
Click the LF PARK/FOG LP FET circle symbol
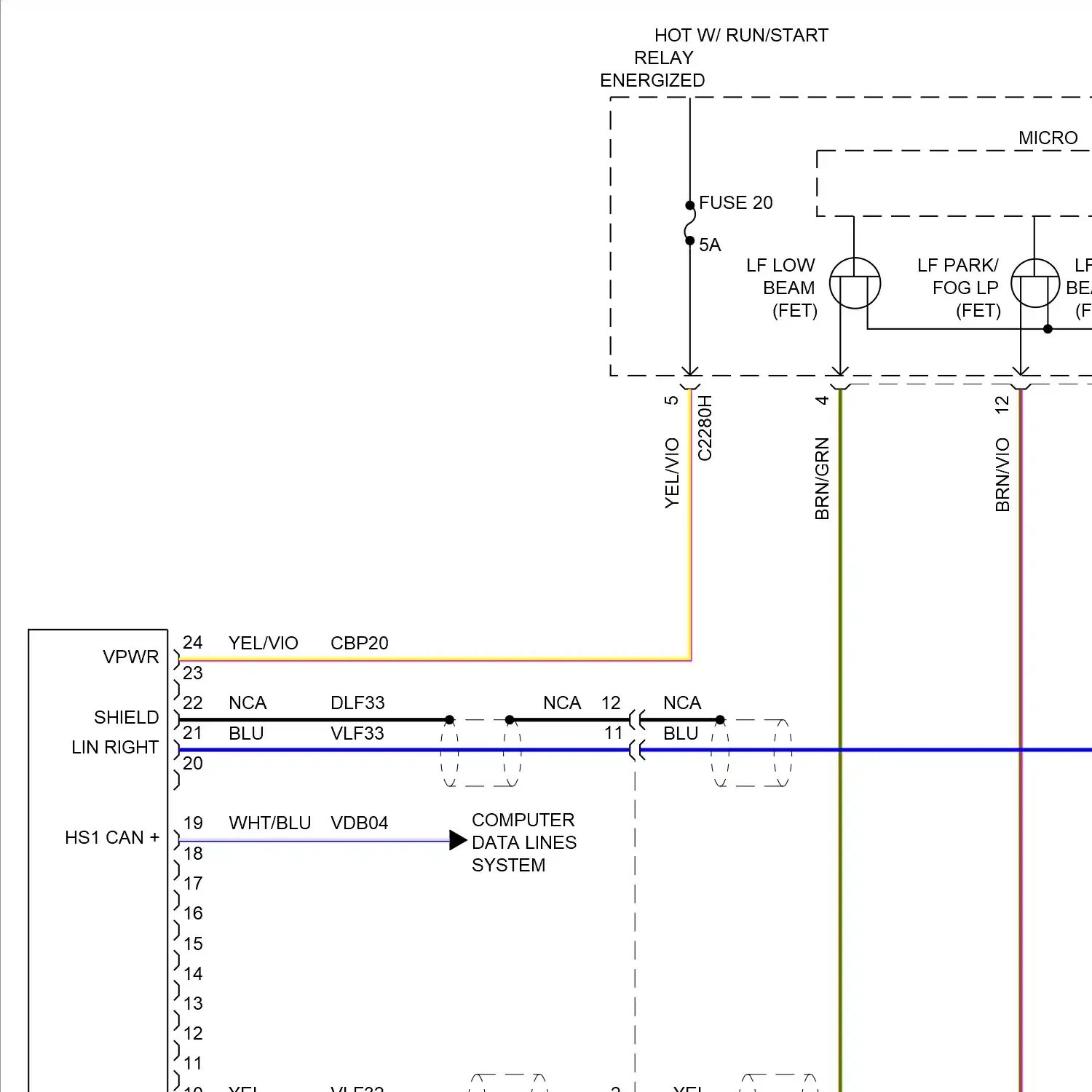[x=1034, y=283]
